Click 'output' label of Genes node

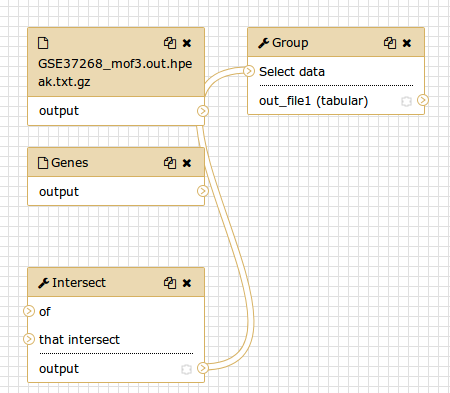click(59, 192)
